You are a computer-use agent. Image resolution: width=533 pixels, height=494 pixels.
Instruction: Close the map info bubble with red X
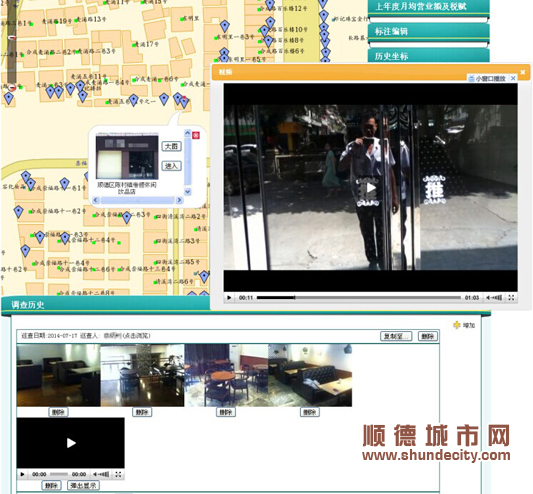196,135
